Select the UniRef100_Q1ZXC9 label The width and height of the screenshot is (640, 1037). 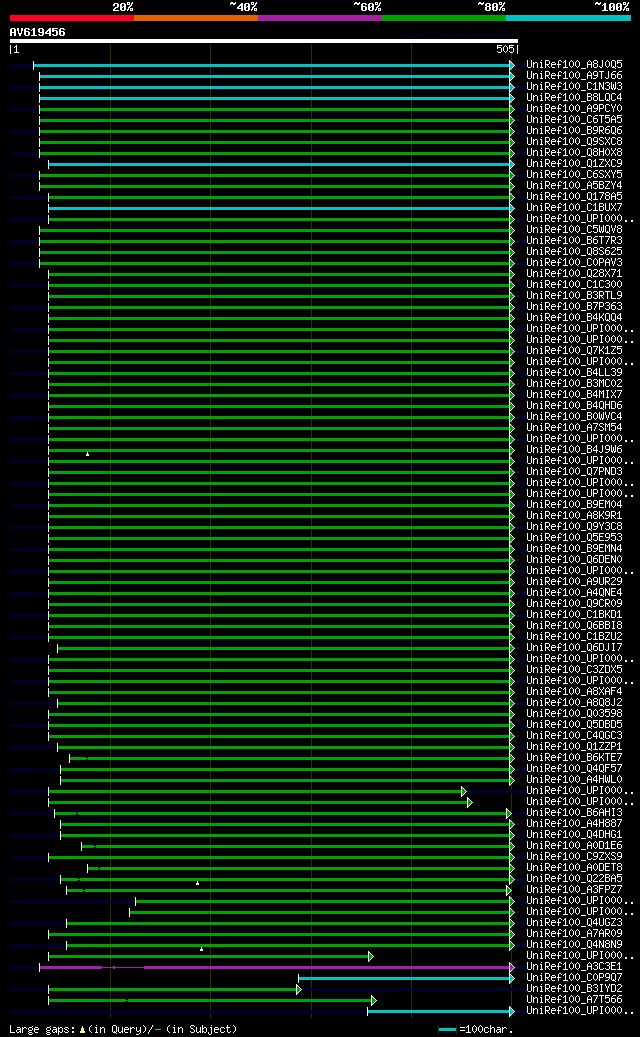(574, 163)
